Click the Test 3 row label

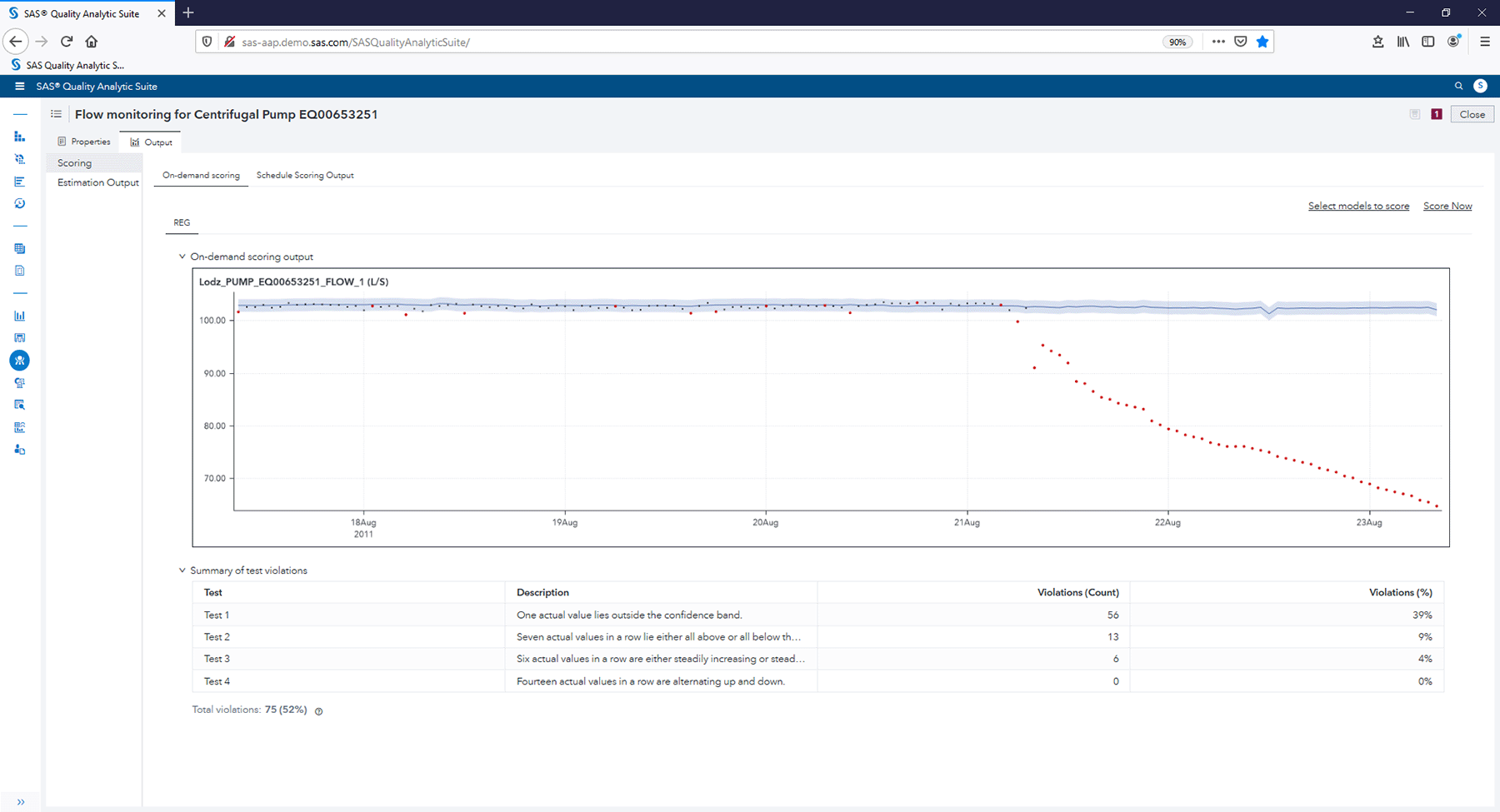[217, 659]
